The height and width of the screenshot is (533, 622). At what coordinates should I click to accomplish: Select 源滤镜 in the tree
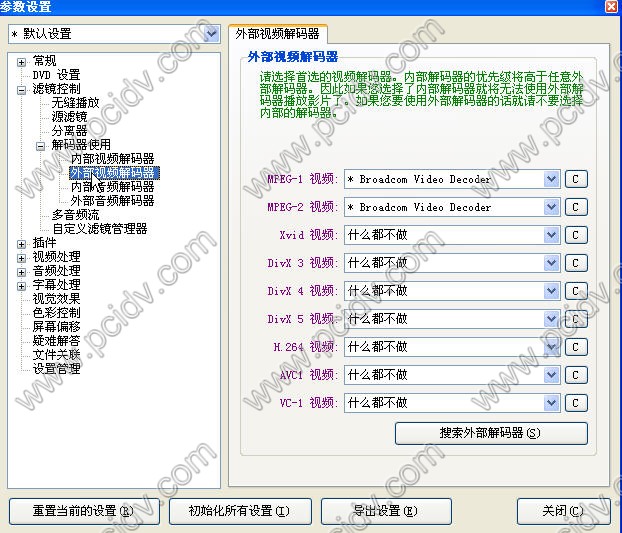click(x=69, y=117)
